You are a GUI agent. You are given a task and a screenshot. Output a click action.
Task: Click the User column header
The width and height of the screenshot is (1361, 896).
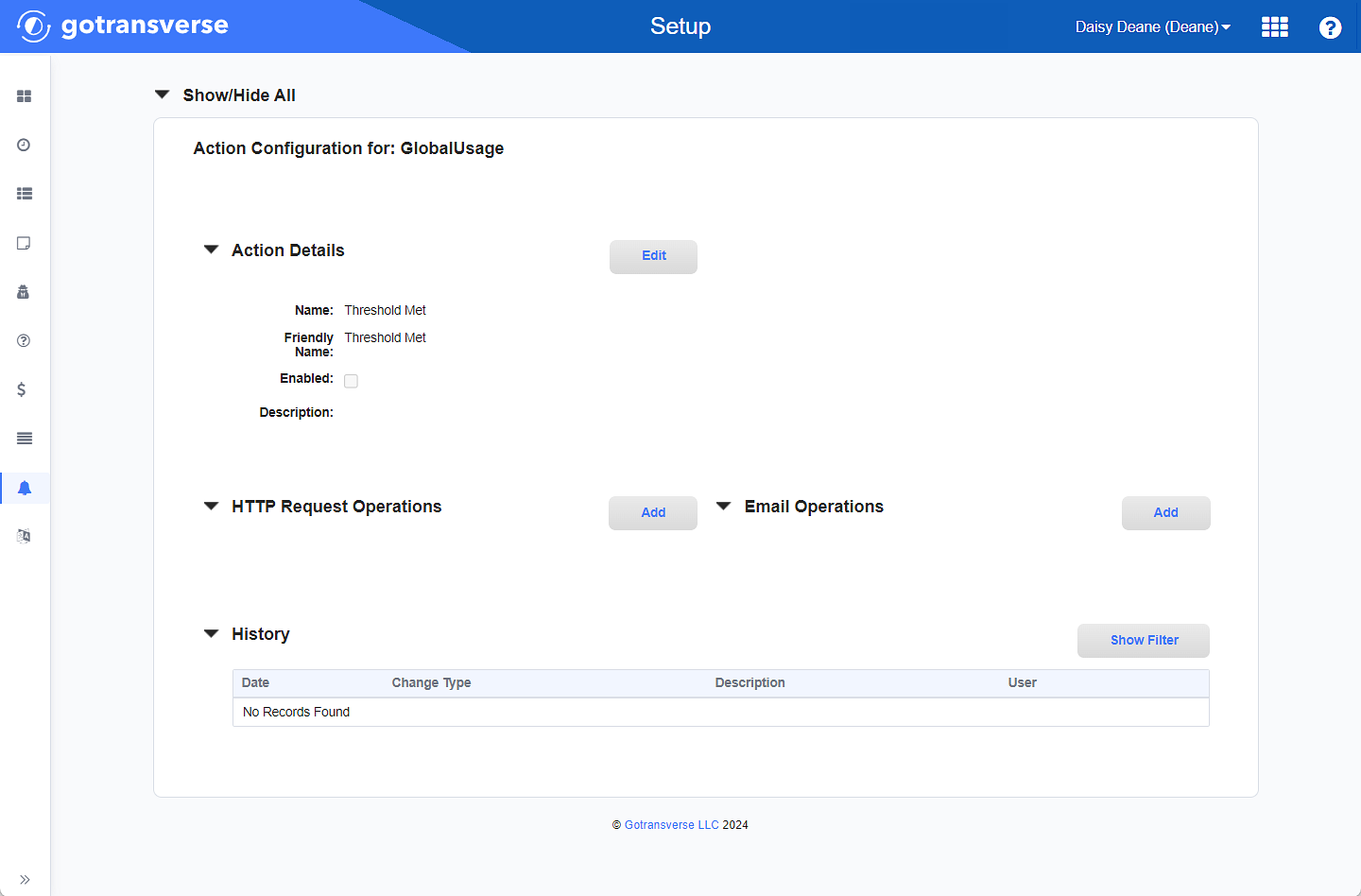(1022, 682)
